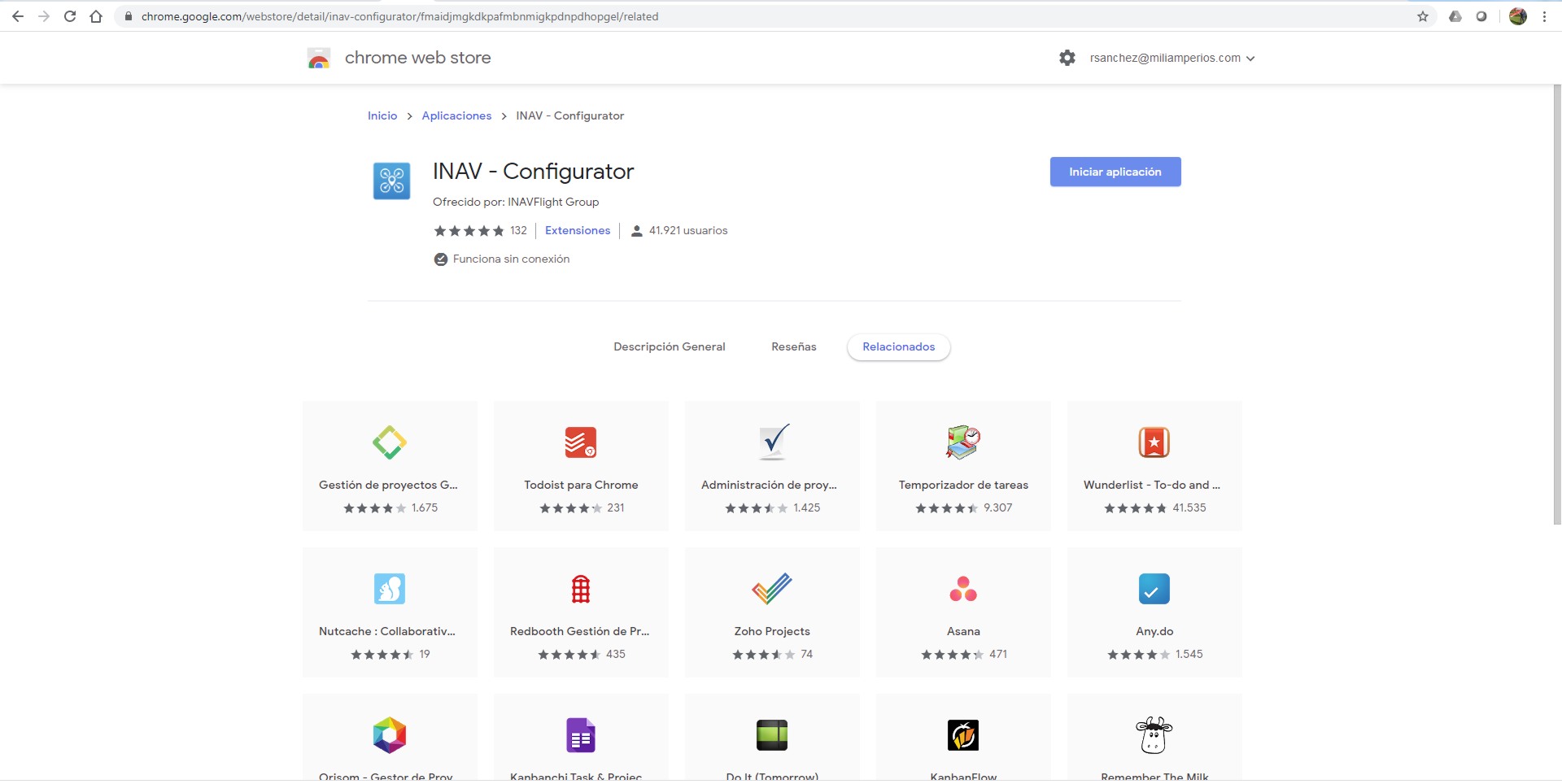1562x784 pixels.
Task: Follow the Aplicaciones breadcrumb link
Action: click(x=456, y=115)
